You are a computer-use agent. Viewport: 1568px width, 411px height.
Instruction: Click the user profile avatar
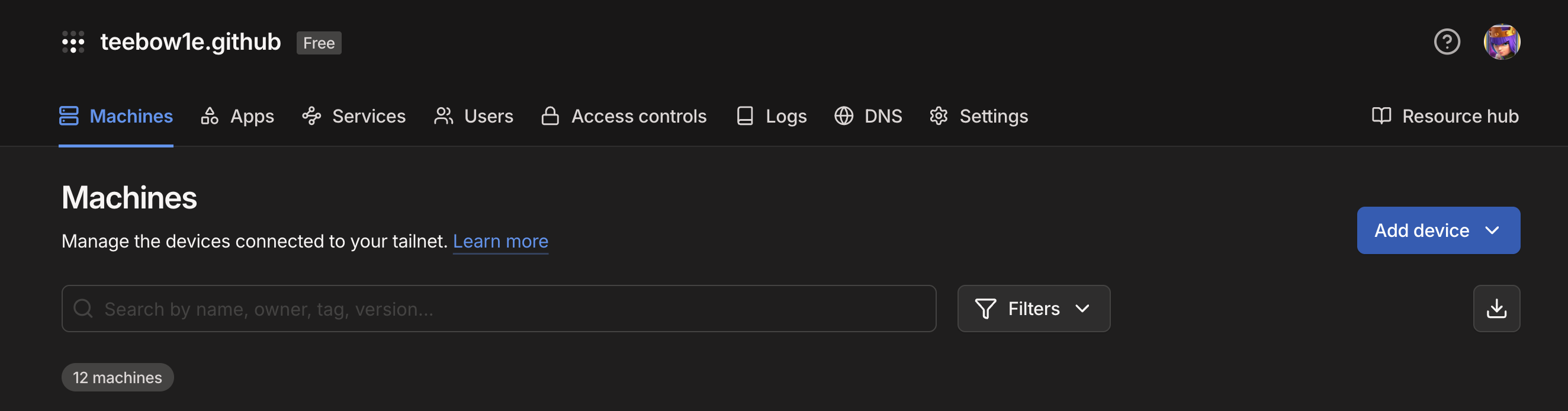click(1502, 42)
